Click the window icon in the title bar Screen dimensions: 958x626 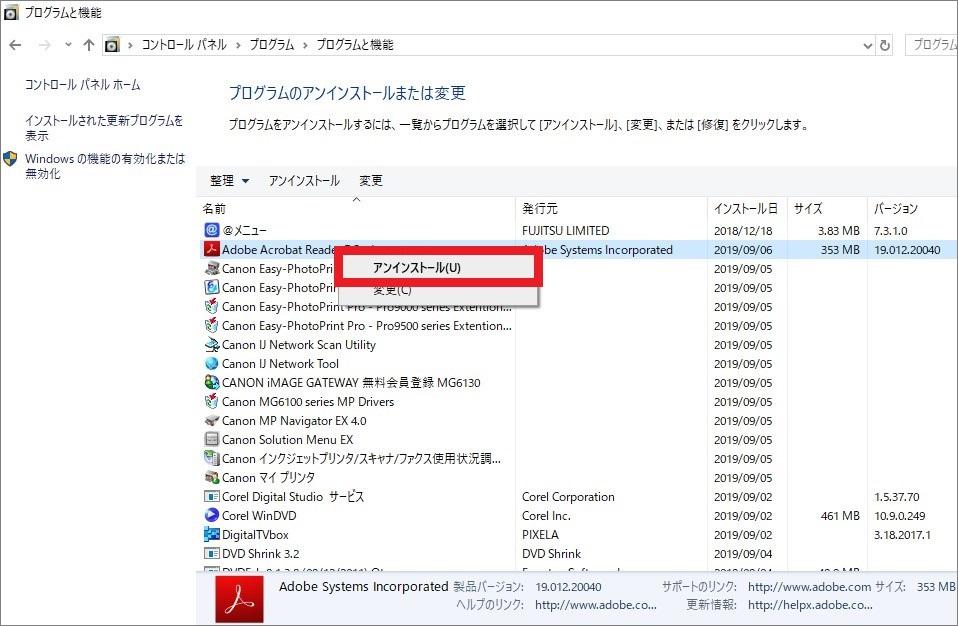11,13
